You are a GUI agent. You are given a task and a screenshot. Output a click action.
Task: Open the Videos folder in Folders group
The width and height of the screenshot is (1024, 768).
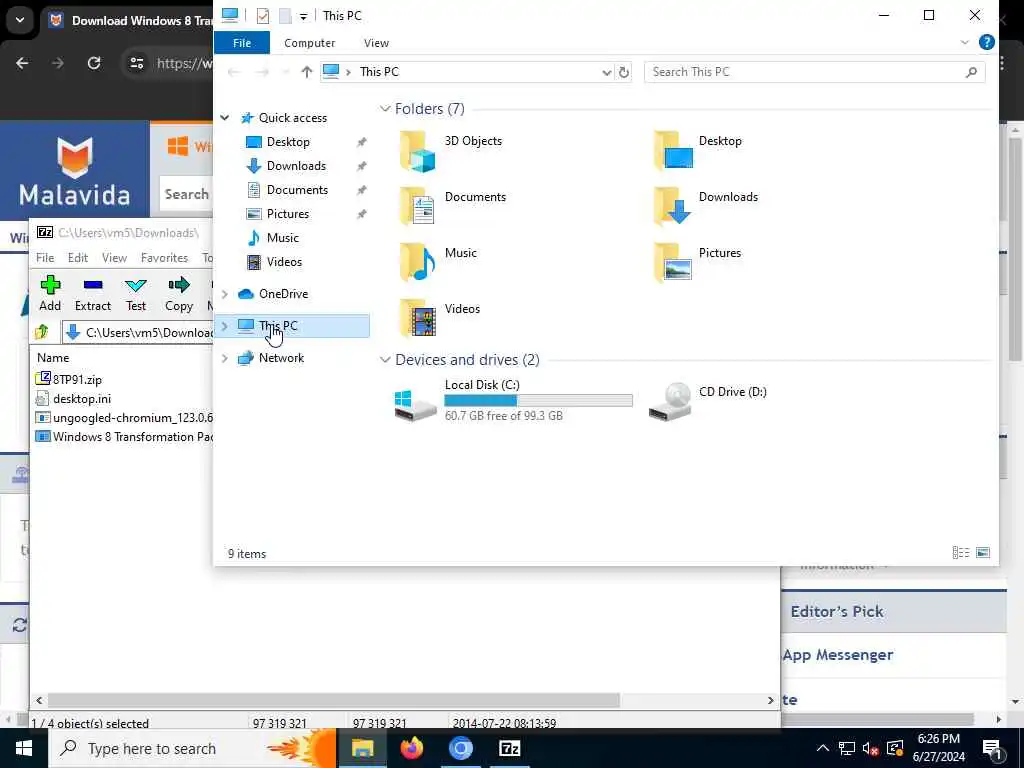click(x=440, y=317)
